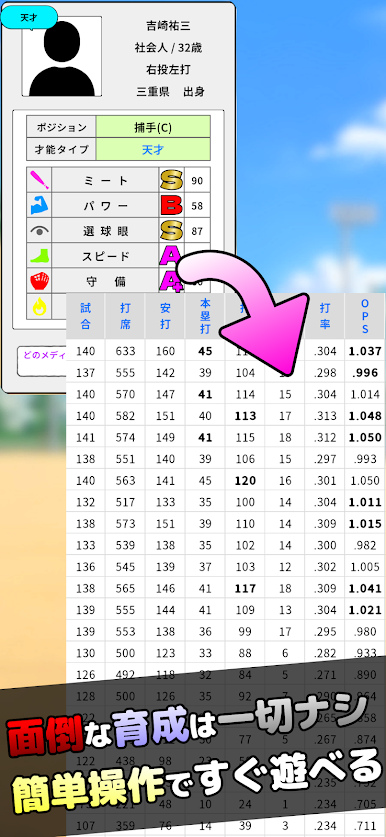
Task: Click the ポジション label
Action: coord(61,128)
